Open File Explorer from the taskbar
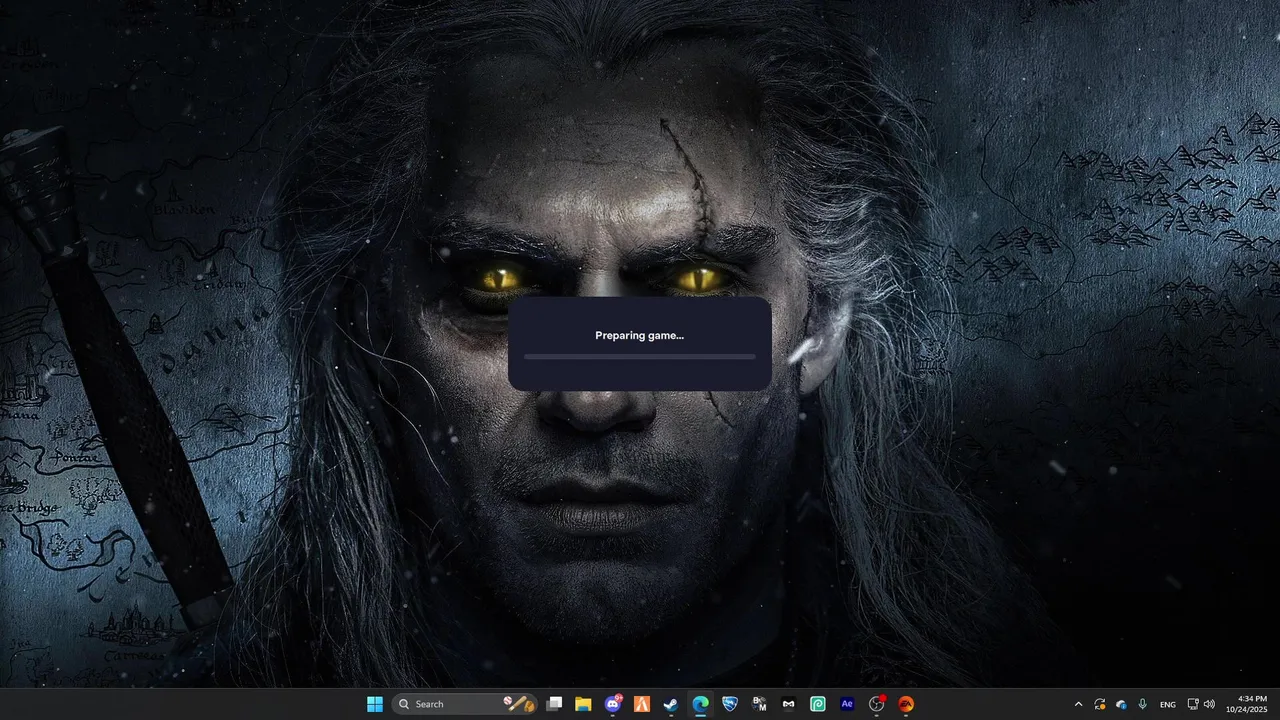 coord(583,704)
